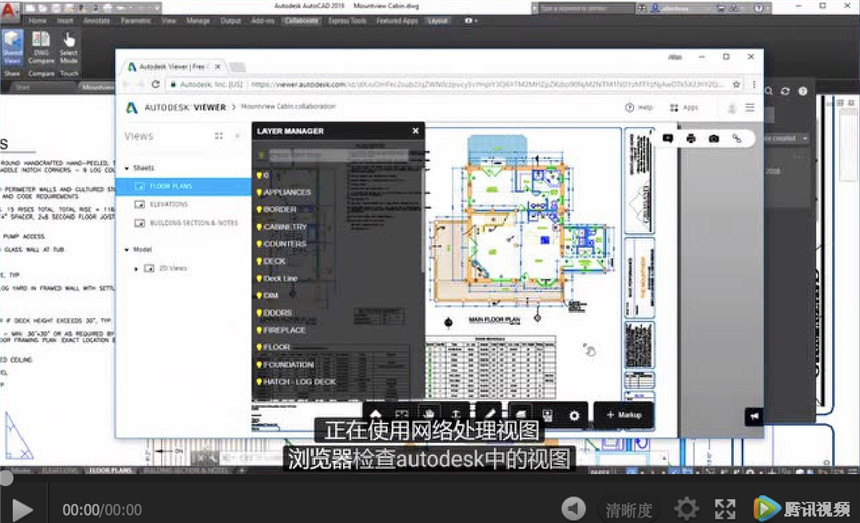Open viewer Settings gear in toolbar
The height and width of the screenshot is (523, 860).
[574, 416]
